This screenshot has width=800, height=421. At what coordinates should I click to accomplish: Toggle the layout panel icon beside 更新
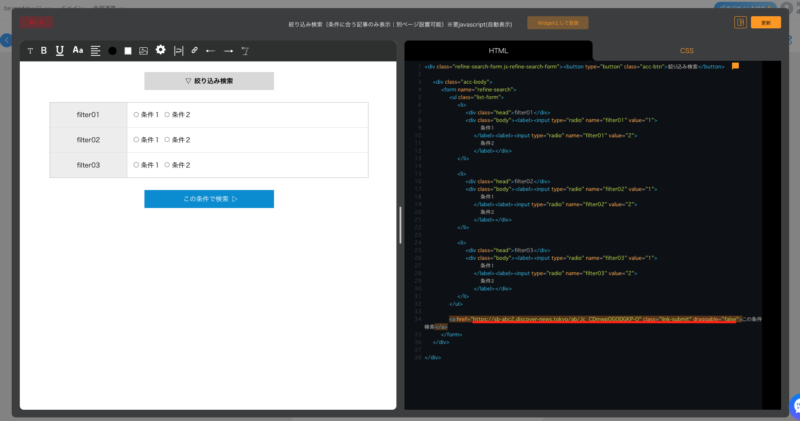[741, 22]
